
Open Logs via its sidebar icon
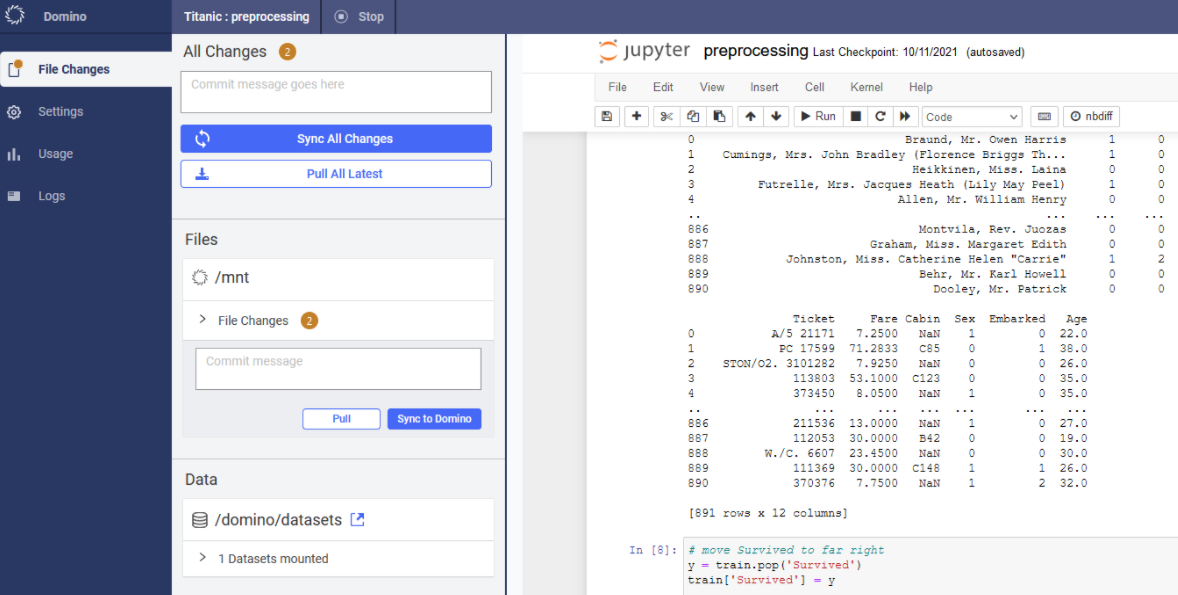point(14,196)
